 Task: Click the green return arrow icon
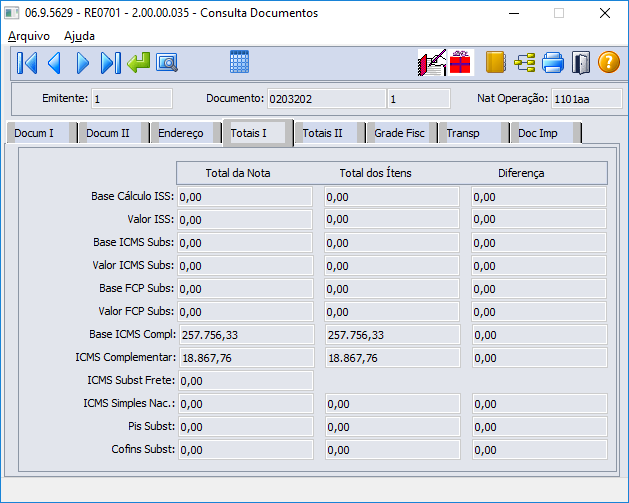[x=138, y=63]
